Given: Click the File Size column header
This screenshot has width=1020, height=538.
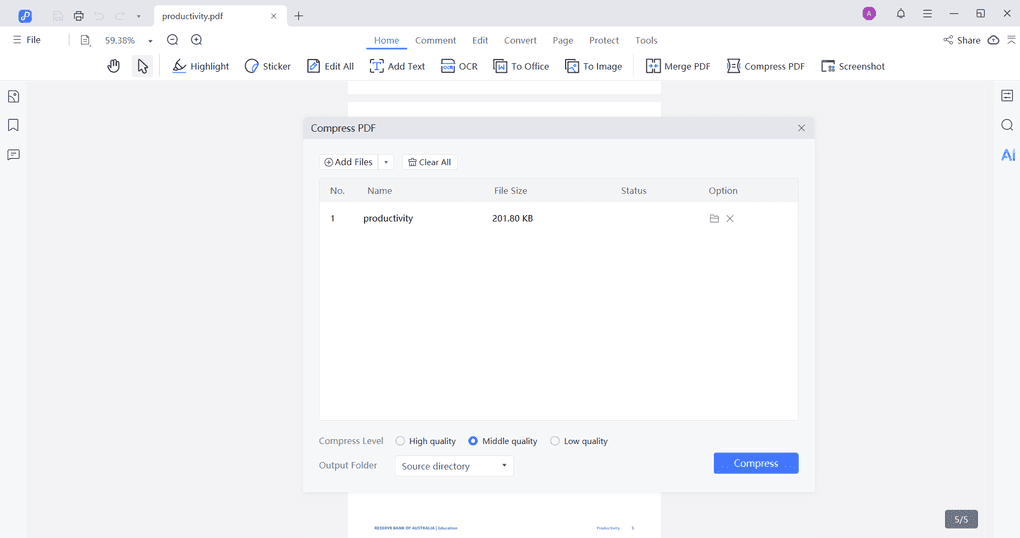Looking at the screenshot, I should pos(510,191).
